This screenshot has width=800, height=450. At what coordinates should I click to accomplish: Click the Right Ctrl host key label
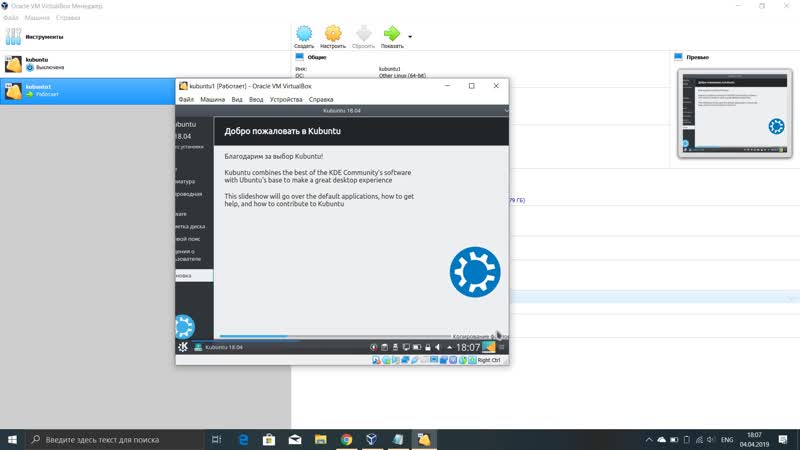click(489, 360)
